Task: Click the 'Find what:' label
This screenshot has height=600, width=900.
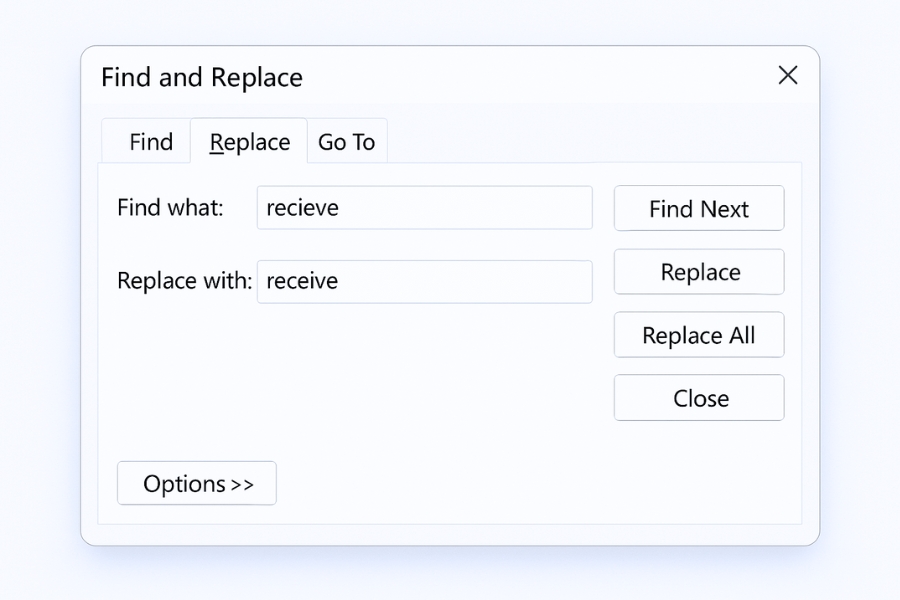Action: coord(170,208)
